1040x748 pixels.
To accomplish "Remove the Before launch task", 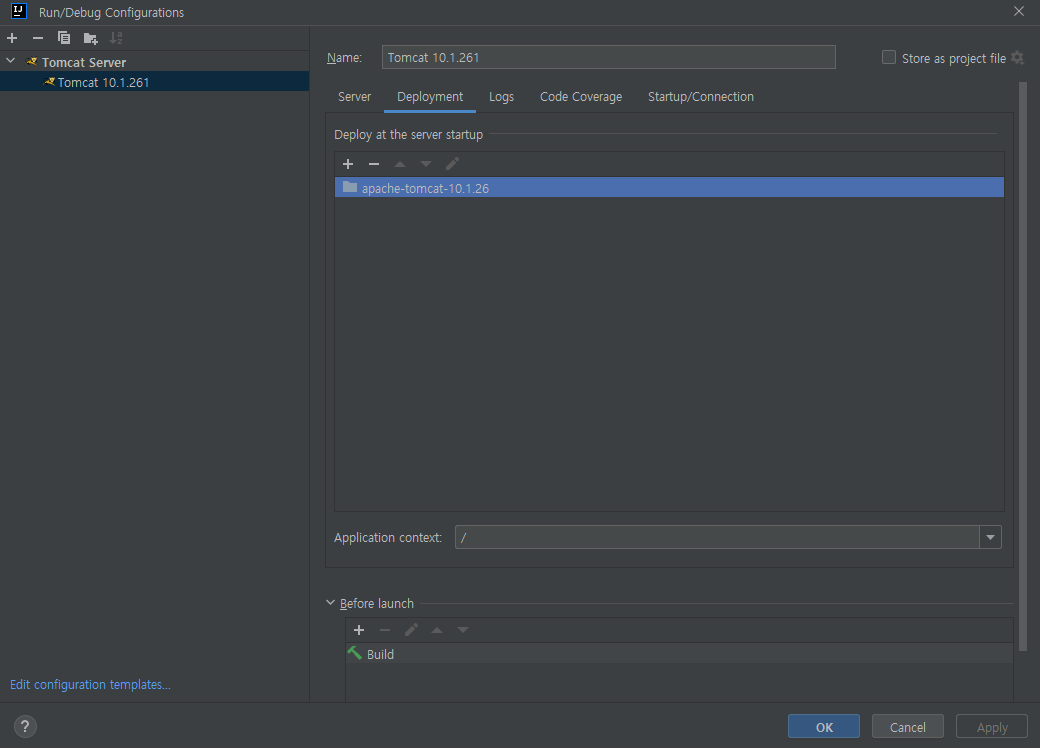I will coord(385,630).
